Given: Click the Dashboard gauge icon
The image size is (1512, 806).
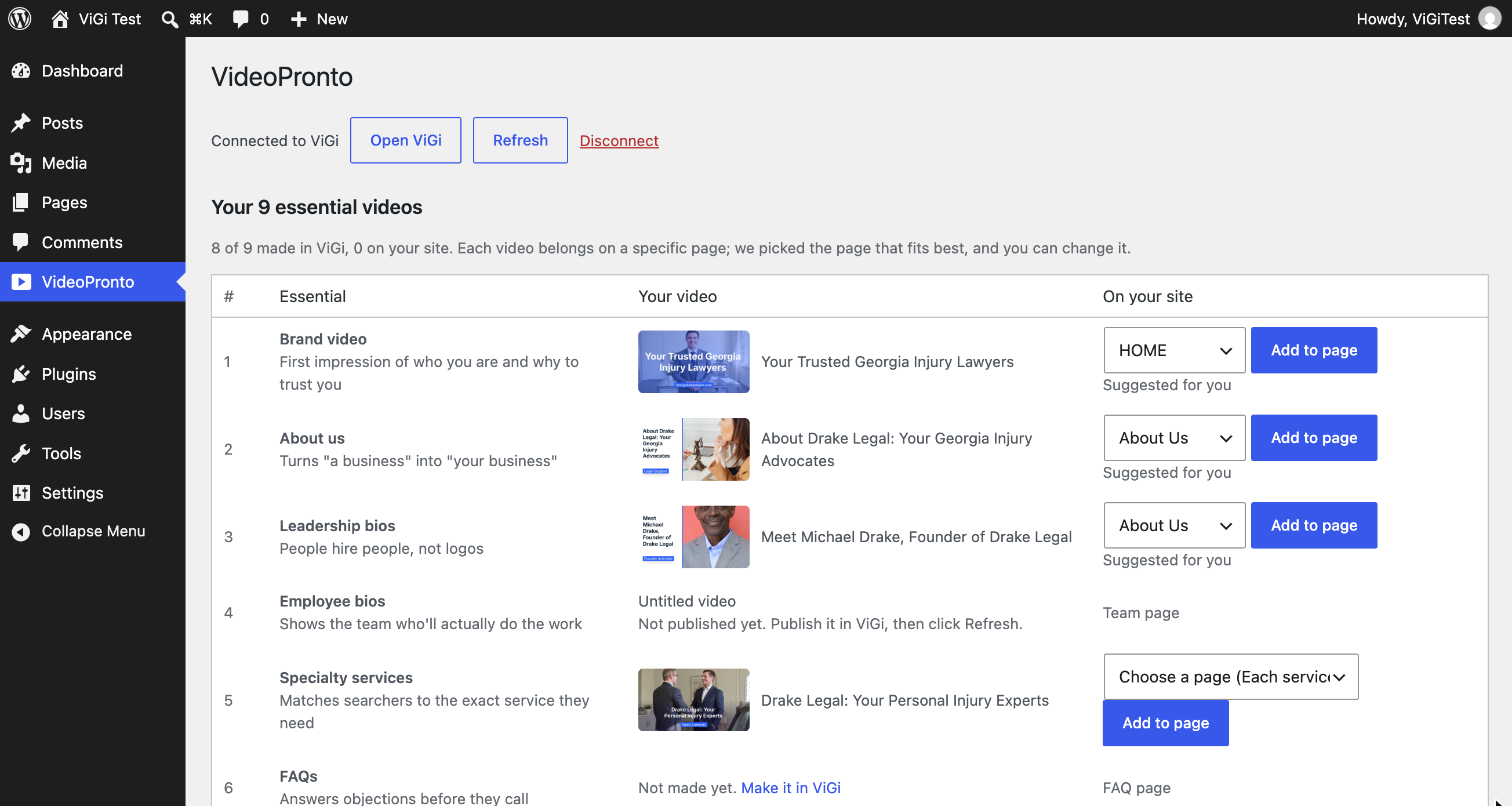Looking at the screenshot, I should pyautogui.click(x=21, y=71).
